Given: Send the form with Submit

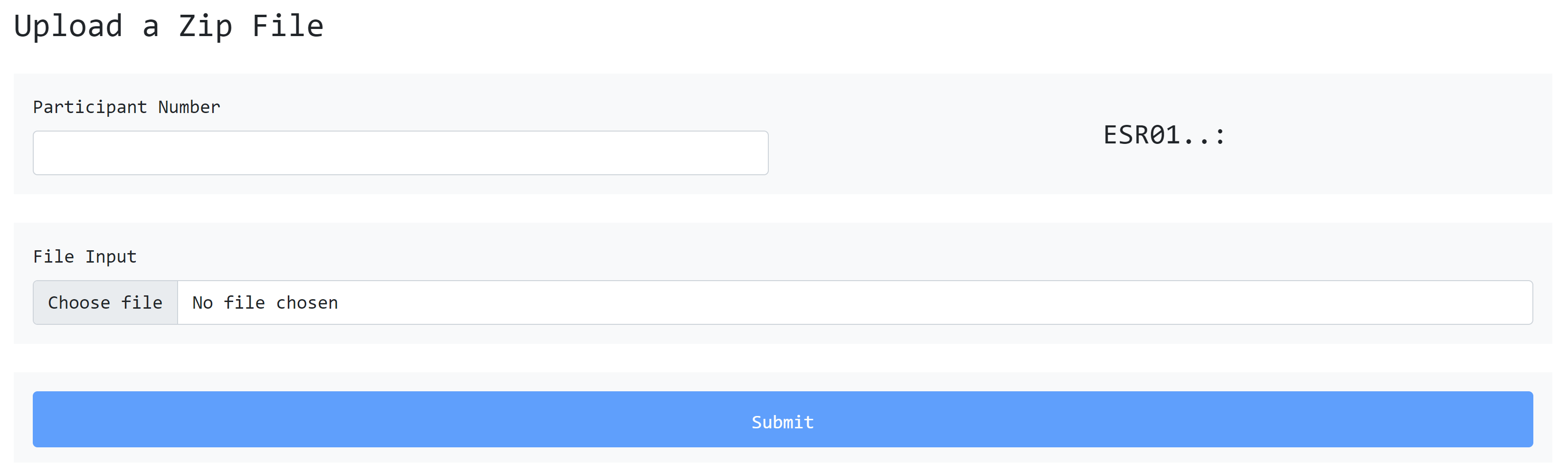Looking at the screenshot, I should click(x=783, y=419).
